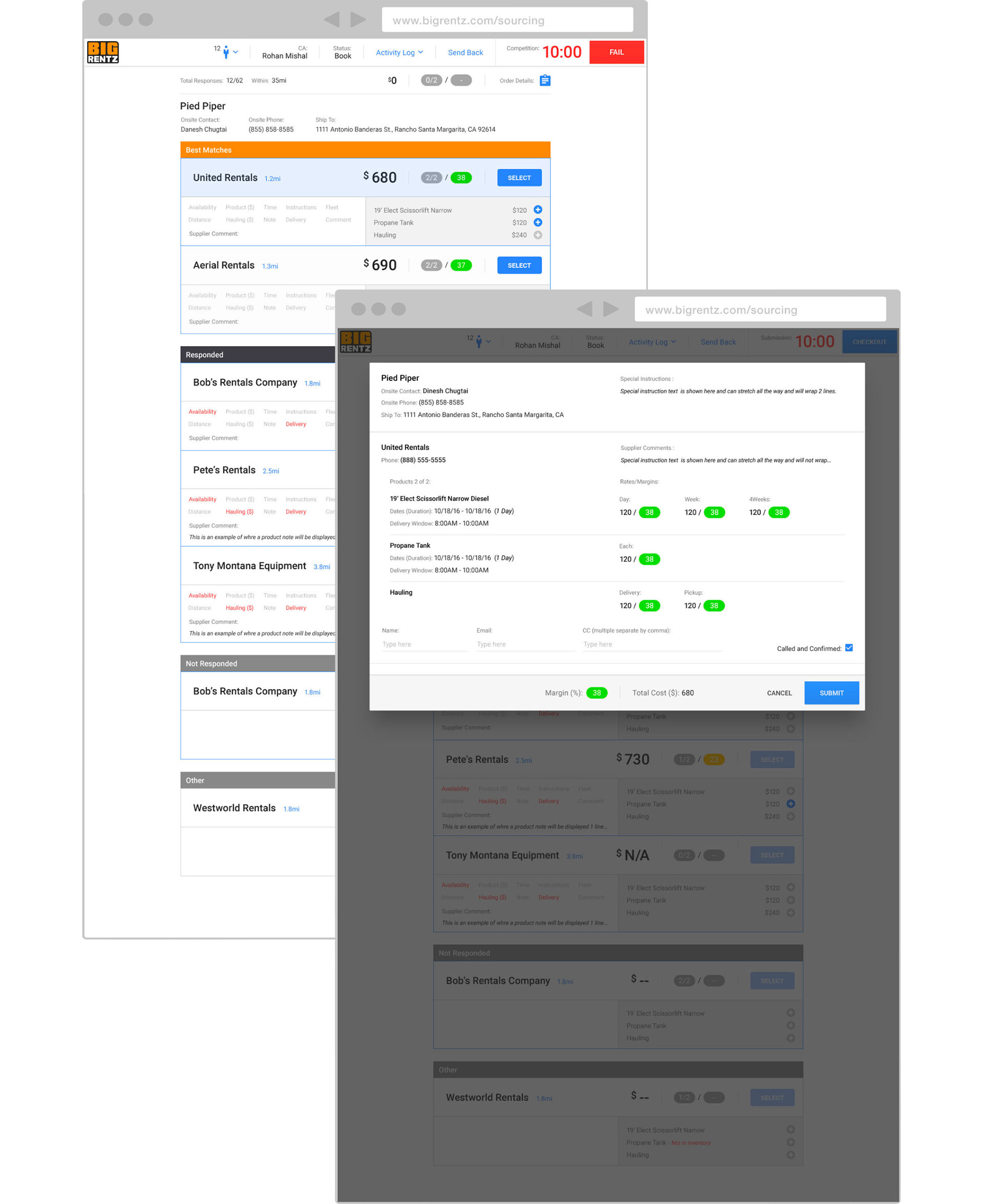Click the Week rate 38 margin badge for Scissorlift
Image resolution: width=984 pixels, height=1204 pixels.
(714, 513)
